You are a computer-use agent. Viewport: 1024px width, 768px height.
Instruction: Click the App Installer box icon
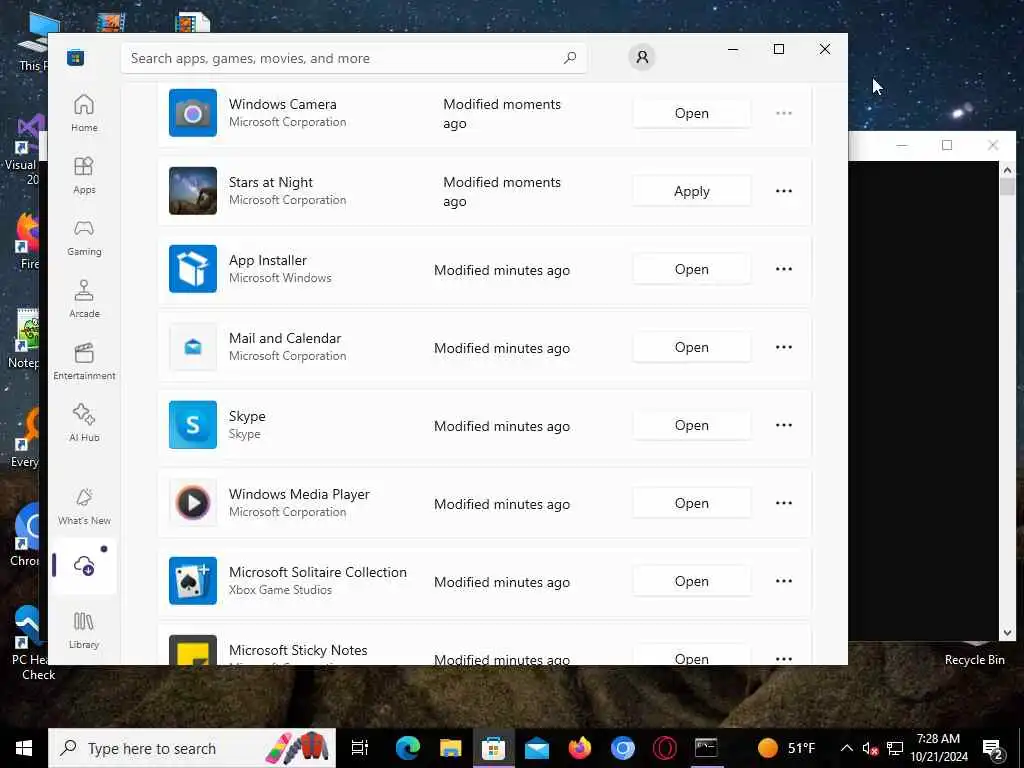[193, 268]
